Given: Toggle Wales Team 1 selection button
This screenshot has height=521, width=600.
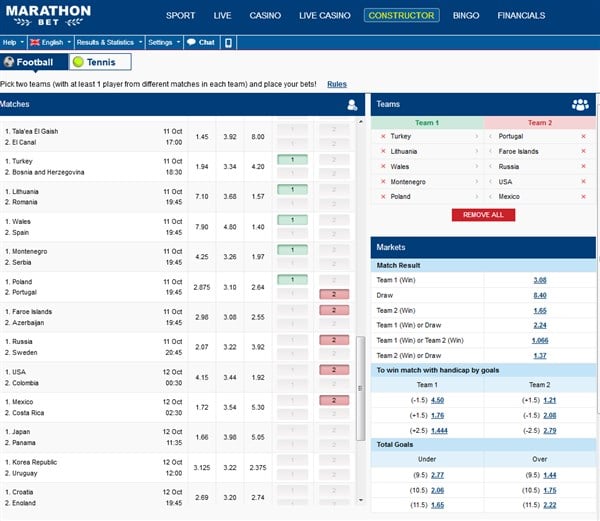Looking at the screenshot, I should pos(292,220).
